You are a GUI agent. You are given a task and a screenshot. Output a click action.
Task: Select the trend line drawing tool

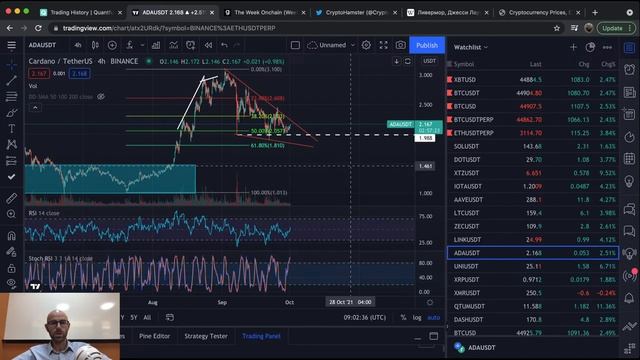pos(11,80)
